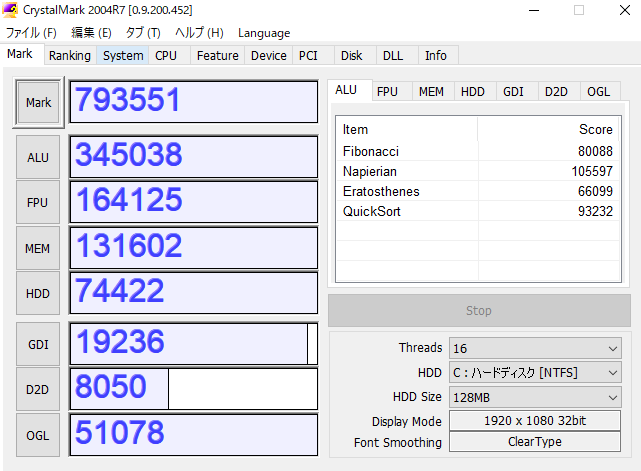Launch the MEM benchmark test
This screenshot has width=641, height=471.
pos(38,248)
